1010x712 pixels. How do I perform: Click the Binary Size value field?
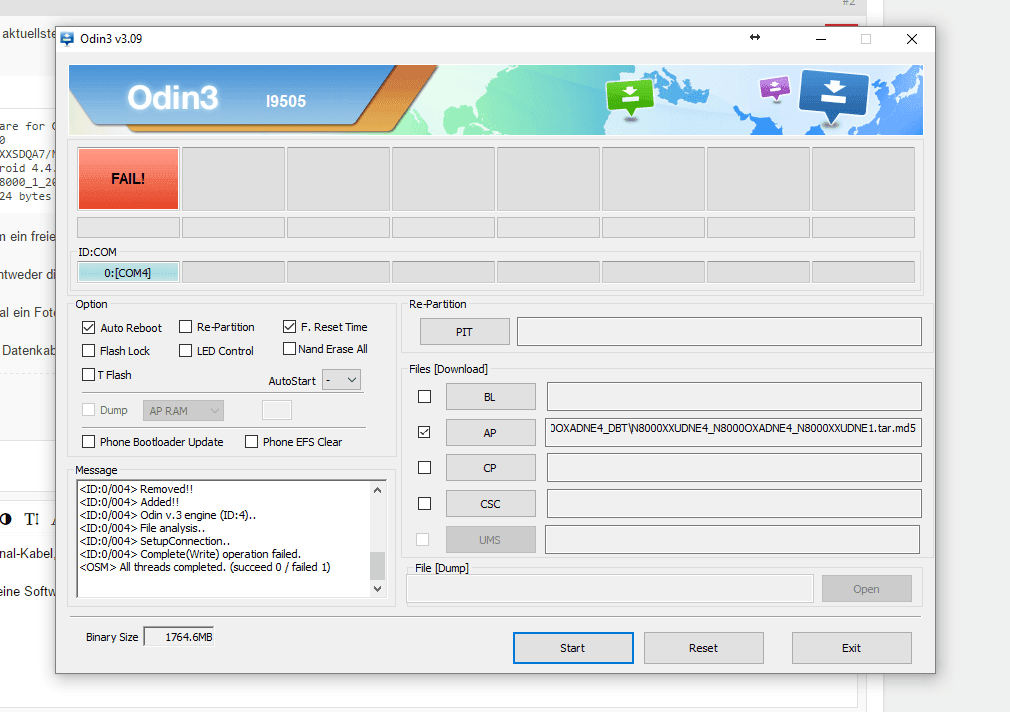[179, 637]
